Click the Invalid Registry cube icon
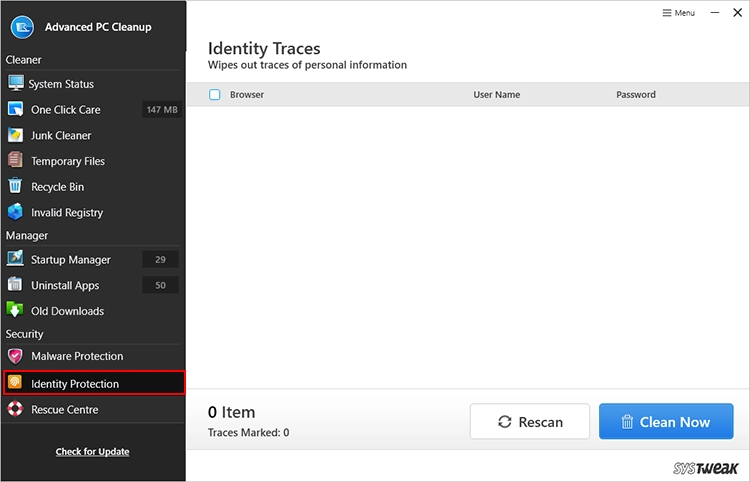Screen dimensions: 750x482 pos(15,211)
